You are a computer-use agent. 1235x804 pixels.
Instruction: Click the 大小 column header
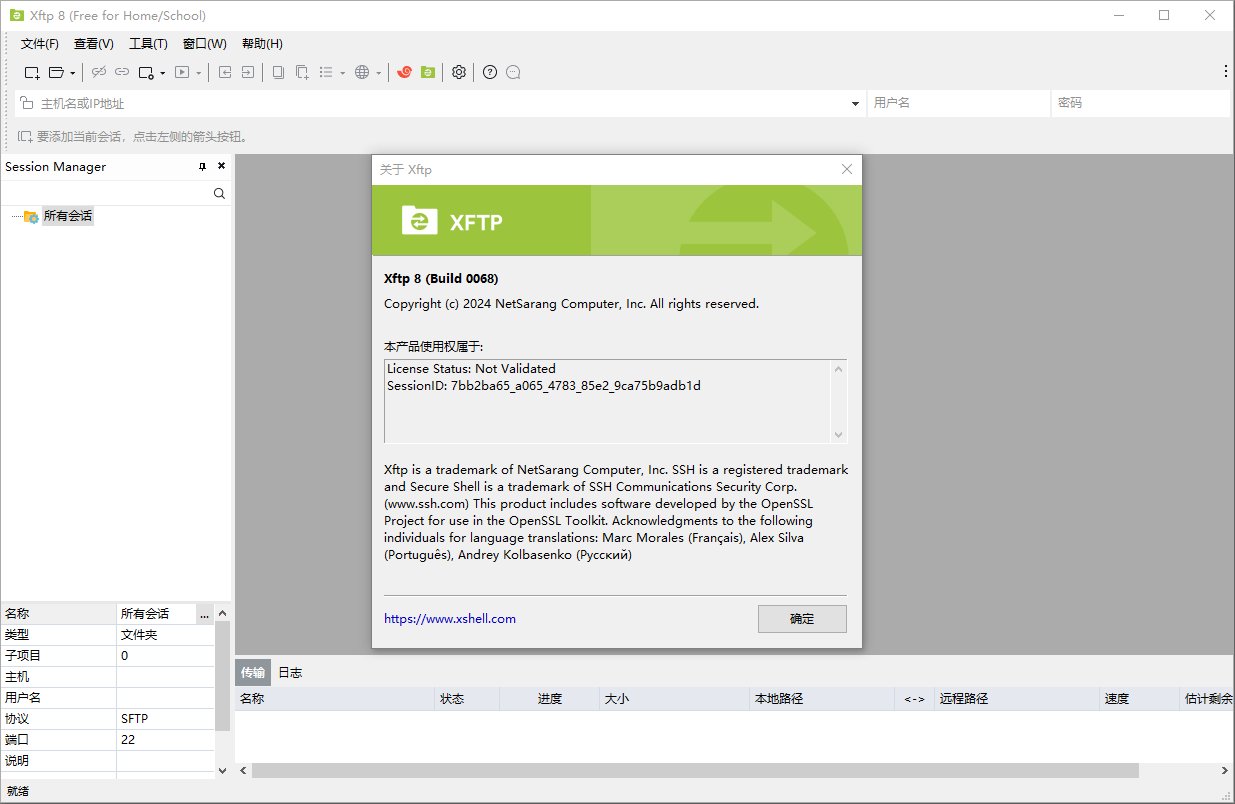(673, 699)
